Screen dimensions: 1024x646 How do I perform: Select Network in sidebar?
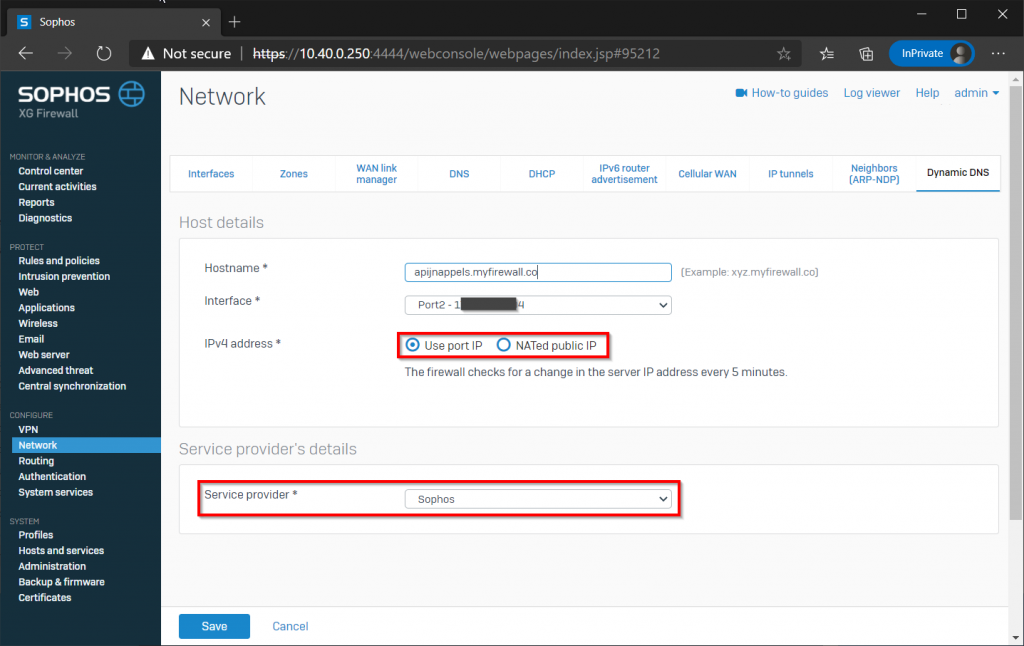86,445
